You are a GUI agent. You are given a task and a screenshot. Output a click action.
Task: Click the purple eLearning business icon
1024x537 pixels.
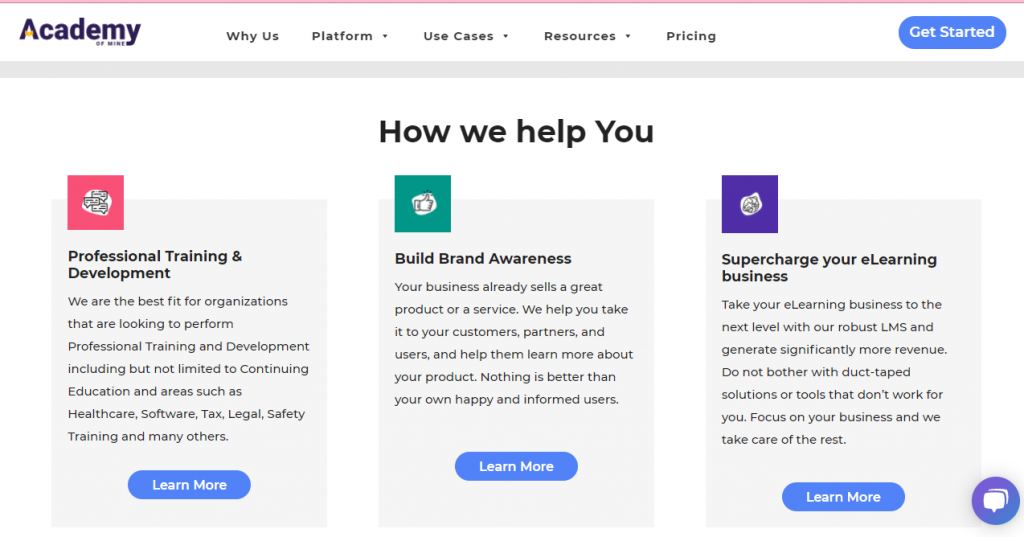(x=750, y=204)
